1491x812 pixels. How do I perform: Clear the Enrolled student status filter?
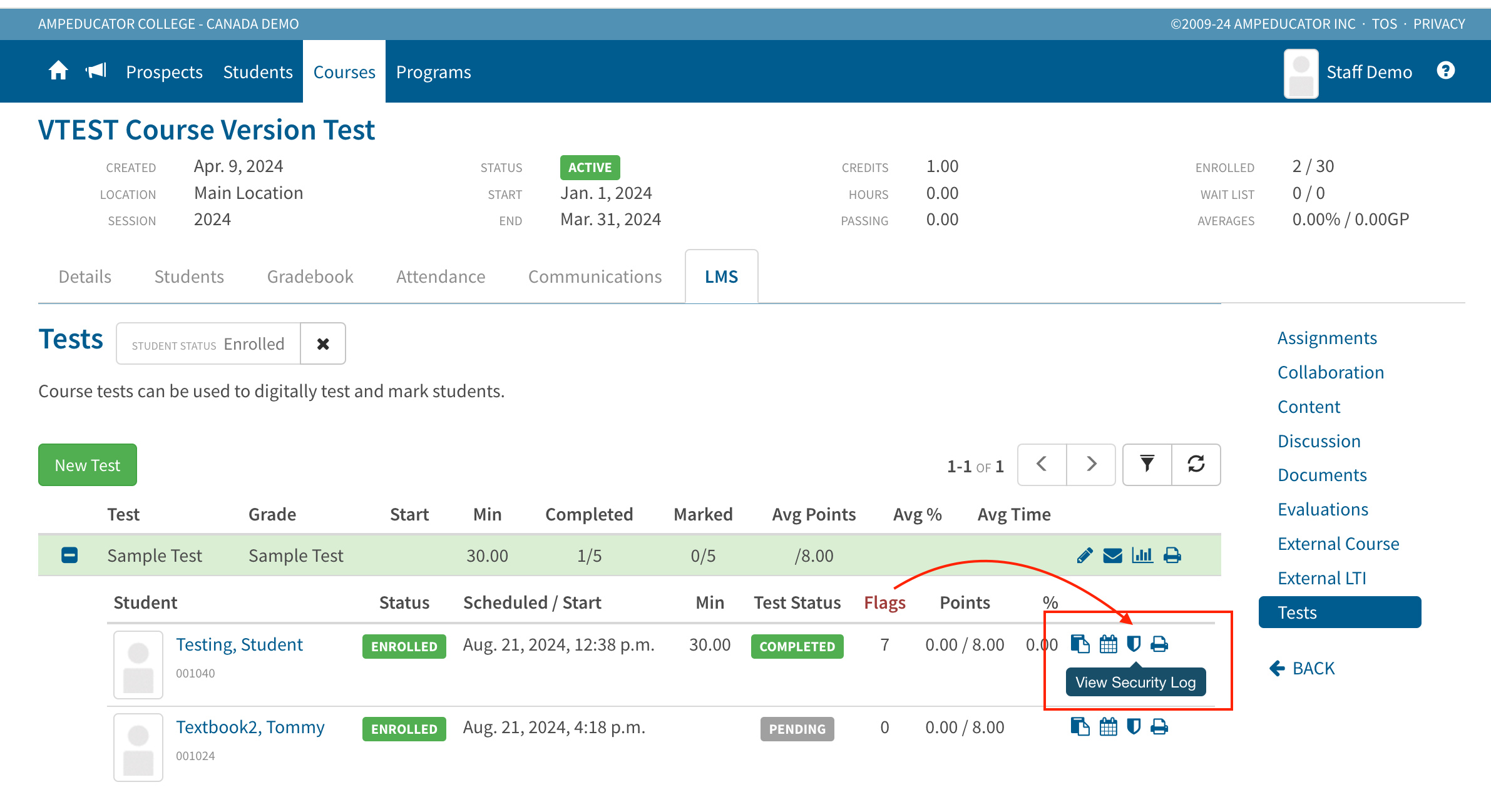(323, 344)
